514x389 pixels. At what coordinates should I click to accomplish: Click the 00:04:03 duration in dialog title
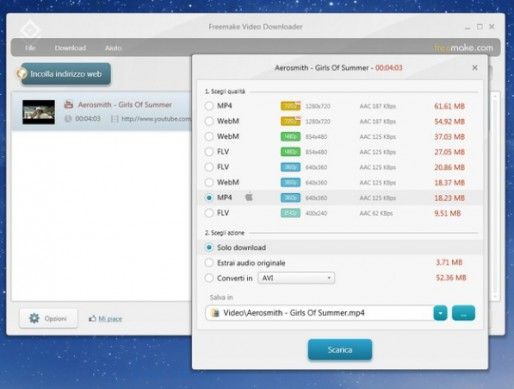click(x=389, y=68)
